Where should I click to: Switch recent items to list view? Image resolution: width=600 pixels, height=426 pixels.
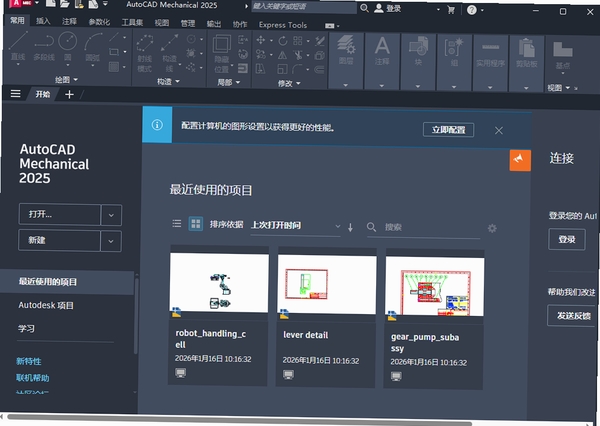pyautogui.click(x=177, y=223)
